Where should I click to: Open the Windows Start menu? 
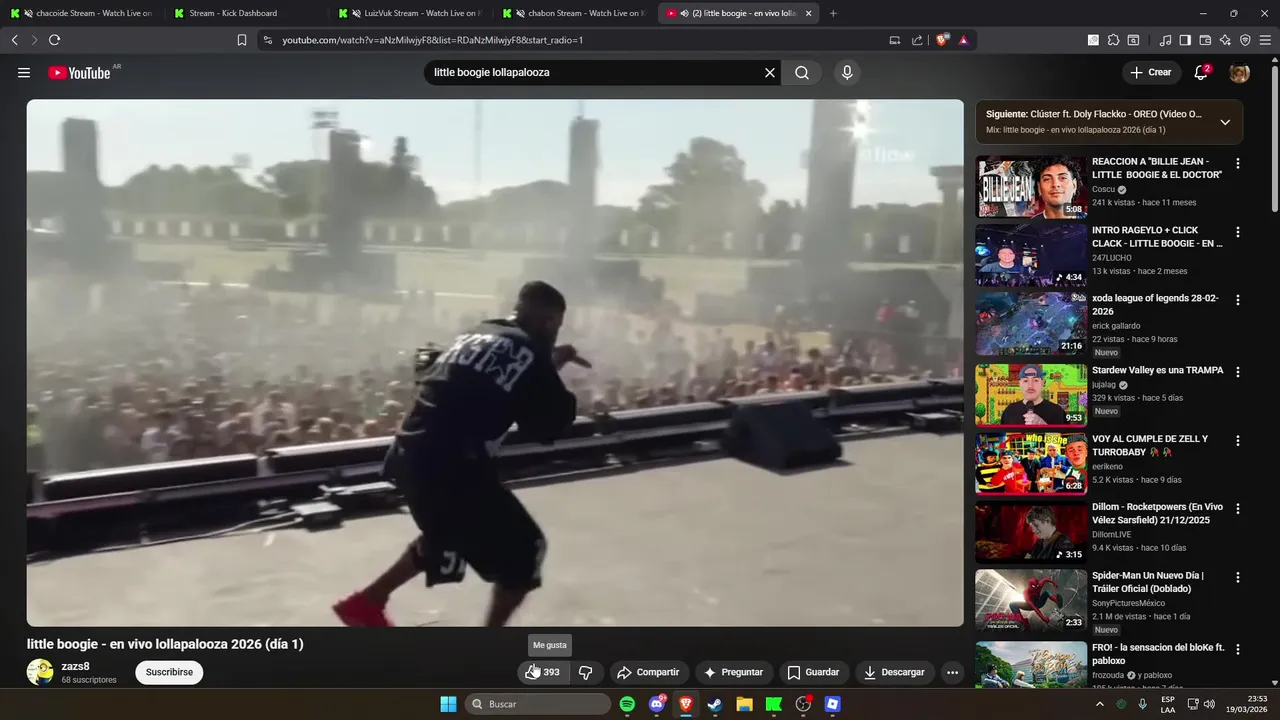(448, 704)
